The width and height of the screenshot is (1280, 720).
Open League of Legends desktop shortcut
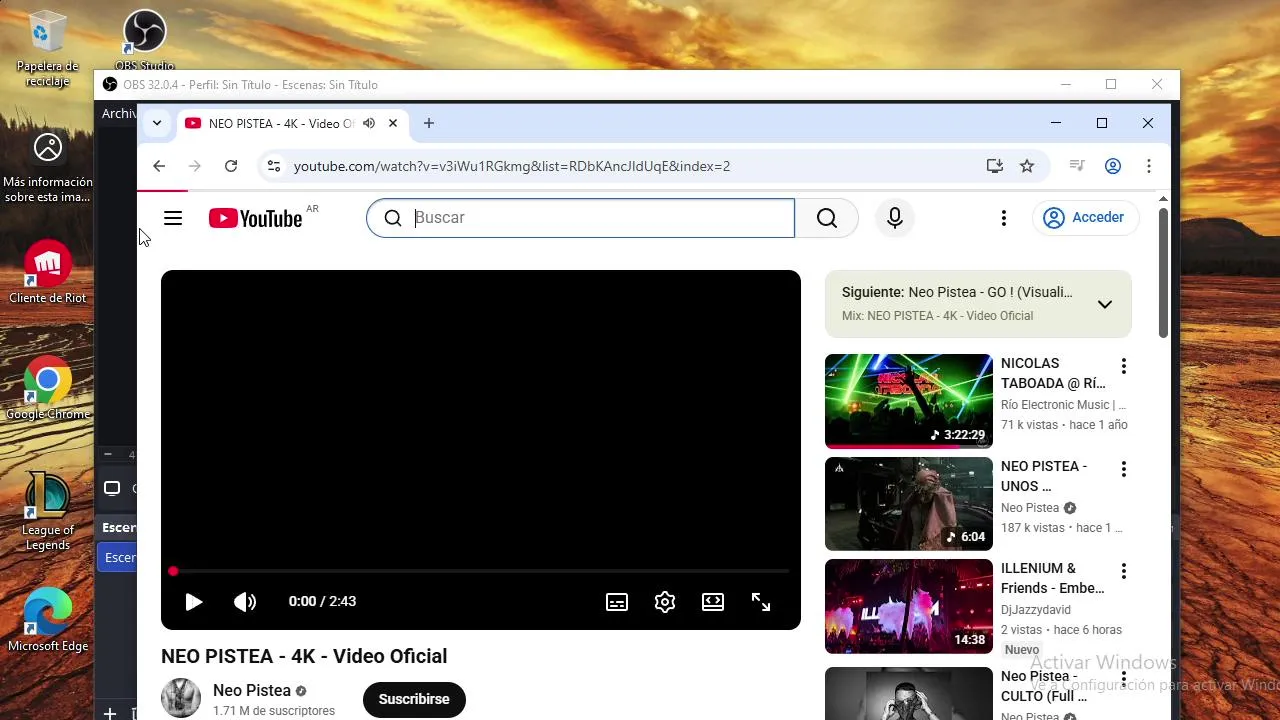[x=47, y=511]
